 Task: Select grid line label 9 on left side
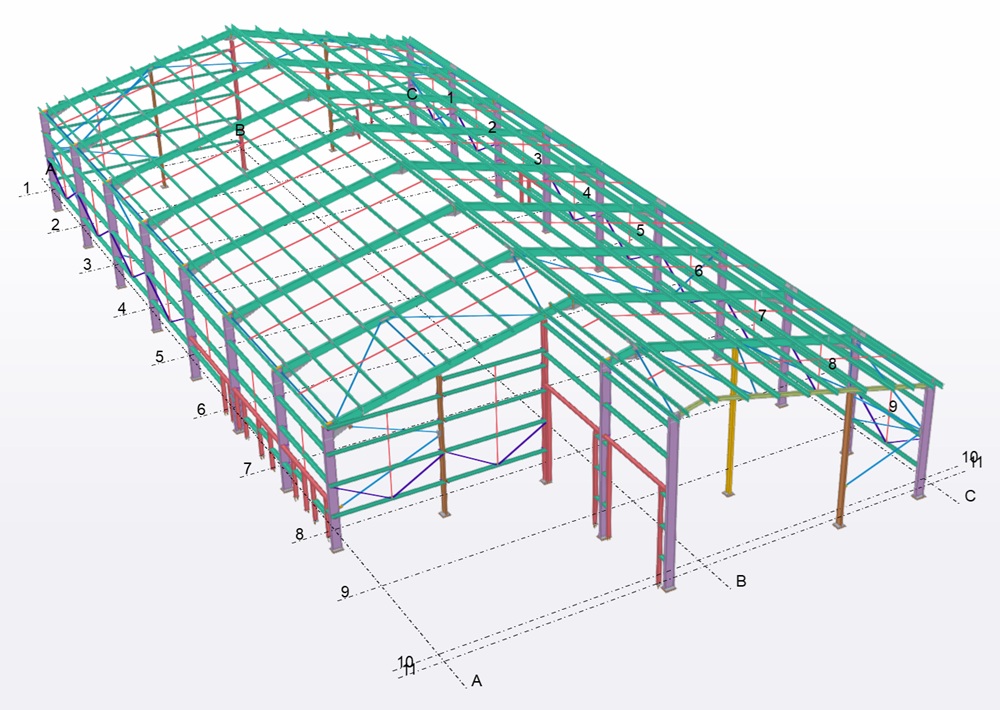coord(345,592)
